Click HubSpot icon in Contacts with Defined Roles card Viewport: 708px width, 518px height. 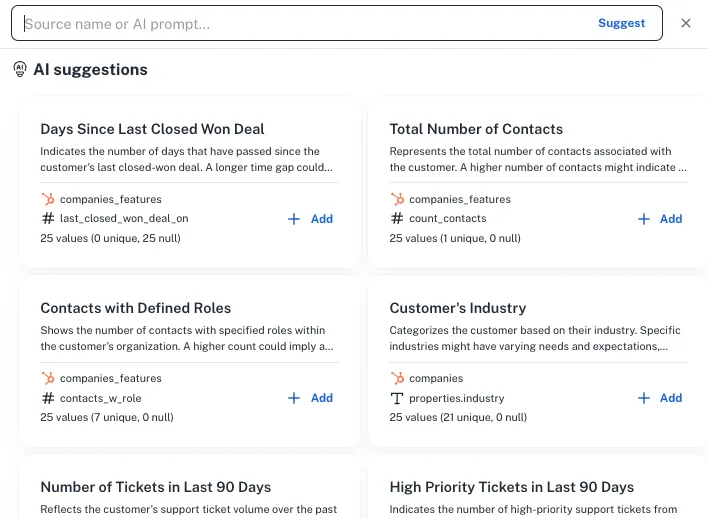pyautogui.click(x=47, y=379)
